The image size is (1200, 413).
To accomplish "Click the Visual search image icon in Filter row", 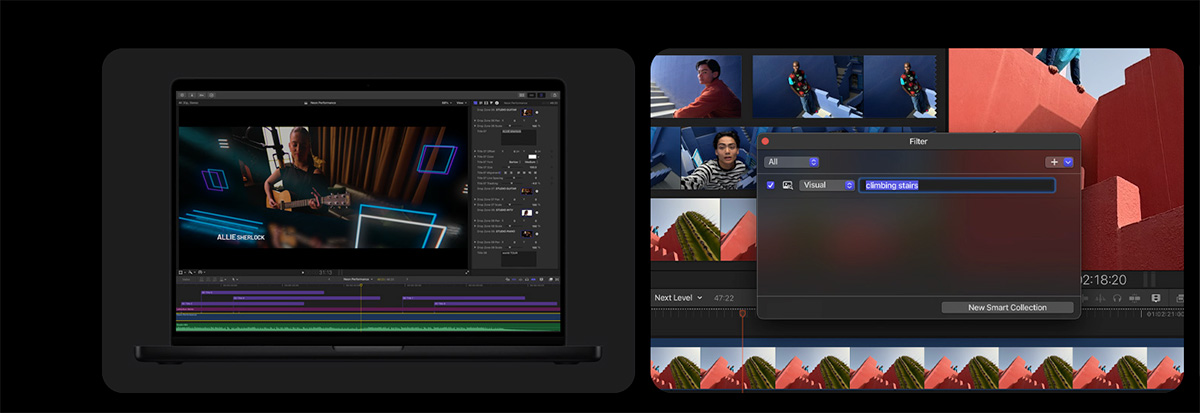I will tap(788, 185).
